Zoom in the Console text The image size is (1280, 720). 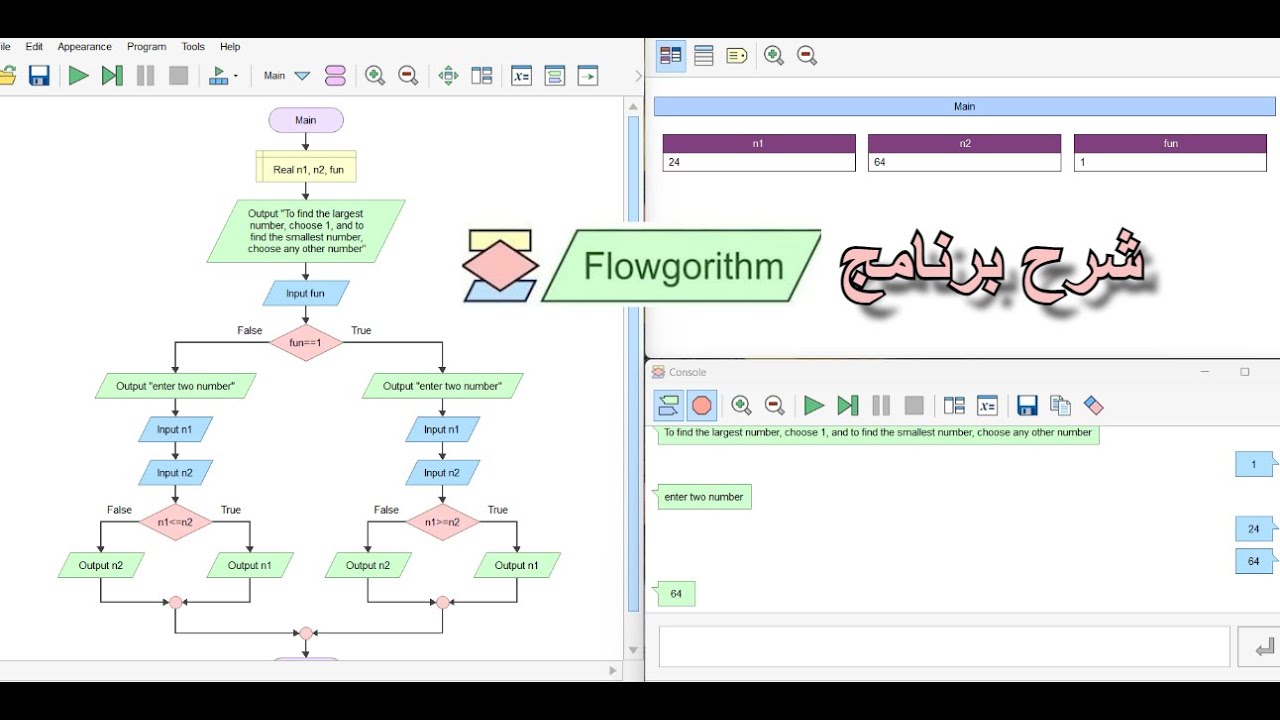[741, 405]
